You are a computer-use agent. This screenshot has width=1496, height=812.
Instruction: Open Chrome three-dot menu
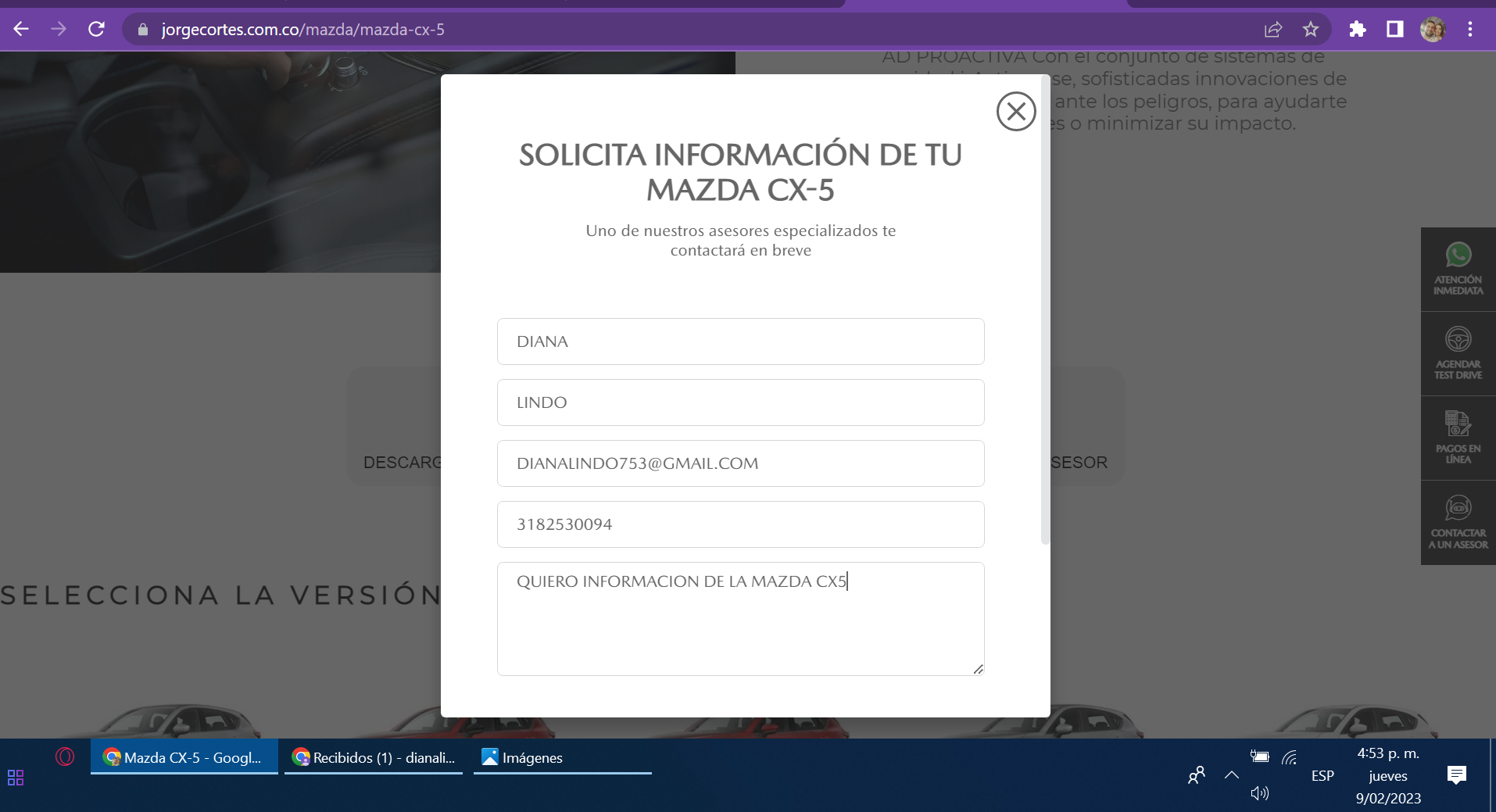[1470, 30]
